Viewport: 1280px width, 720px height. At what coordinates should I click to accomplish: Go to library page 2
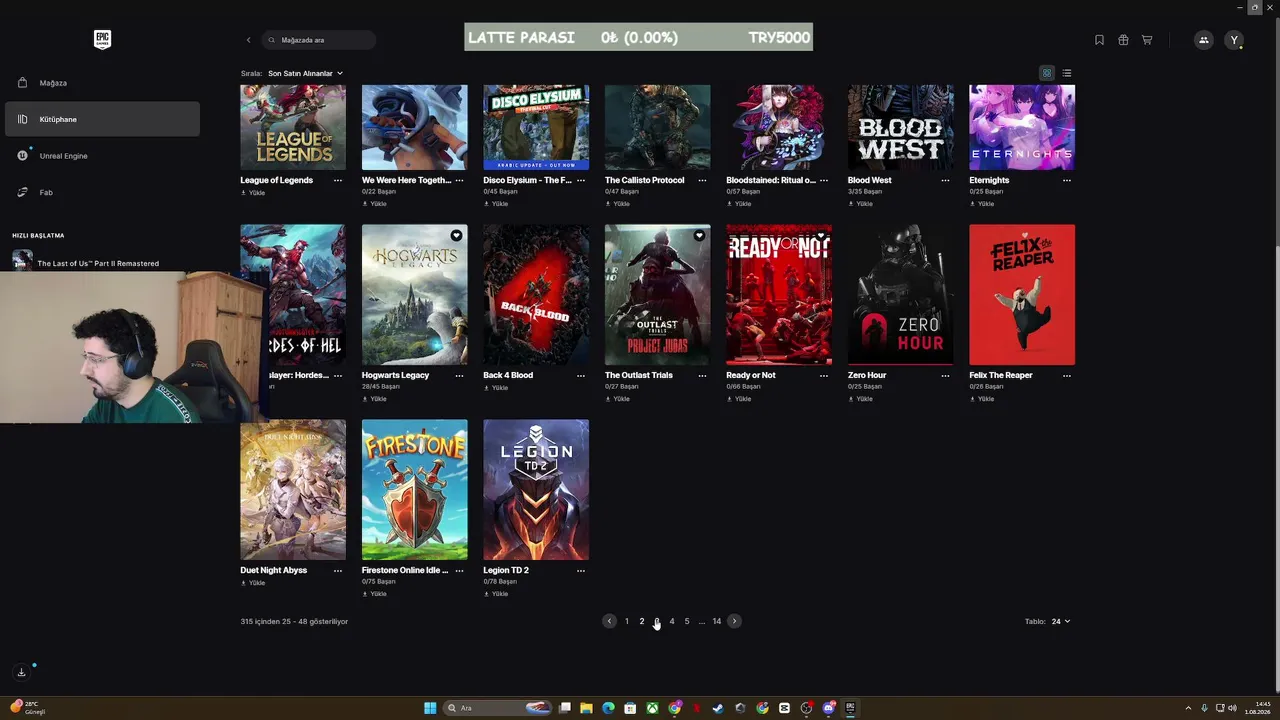pyautogui.click(x=642, y=621)
